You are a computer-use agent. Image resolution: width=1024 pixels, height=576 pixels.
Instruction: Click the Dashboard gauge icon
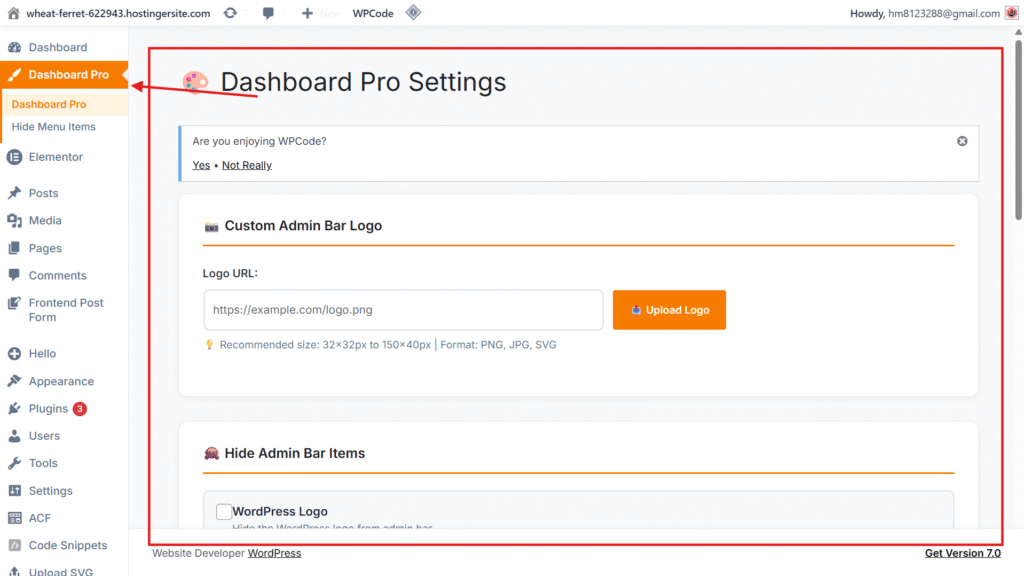(x=14, y=47)
